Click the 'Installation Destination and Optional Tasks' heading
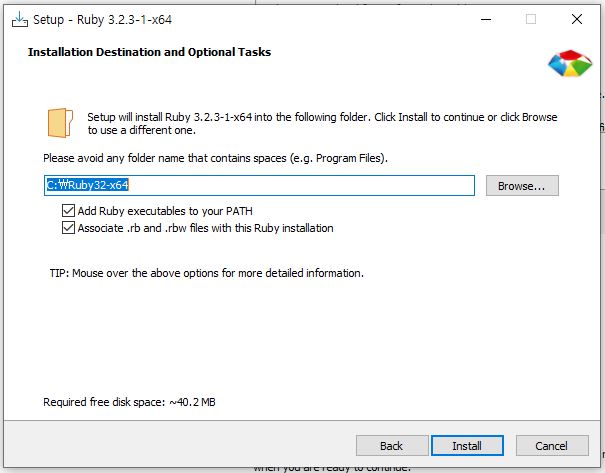This screenshot has width=605, height=473. 149,52
